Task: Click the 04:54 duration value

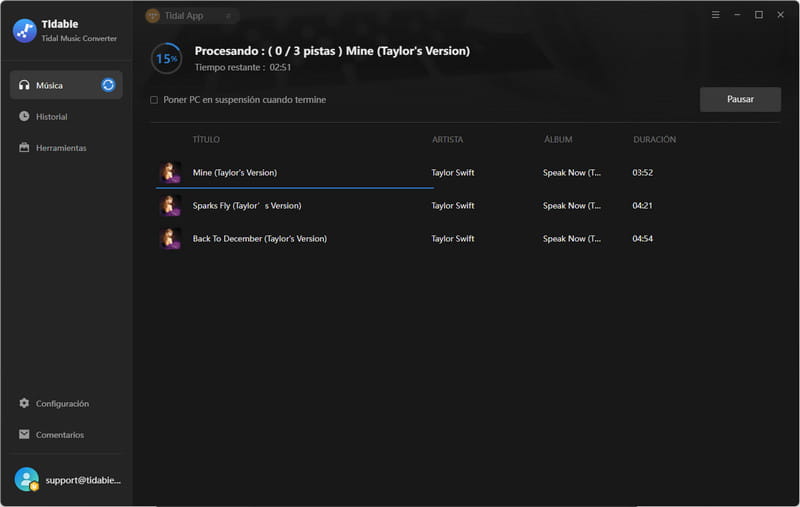Action: point(642,239)
